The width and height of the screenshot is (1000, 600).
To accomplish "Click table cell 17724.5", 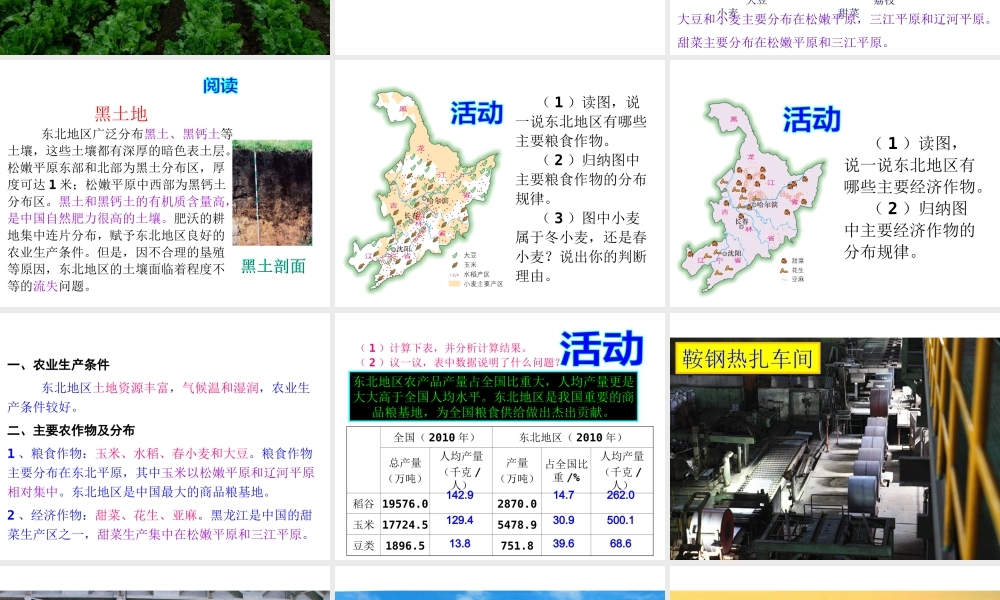I will tap(405, 525).
